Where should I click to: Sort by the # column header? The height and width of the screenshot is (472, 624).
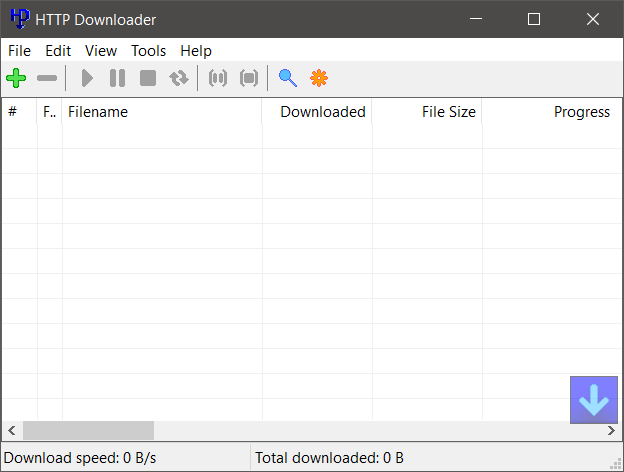(x=20, y=111)
